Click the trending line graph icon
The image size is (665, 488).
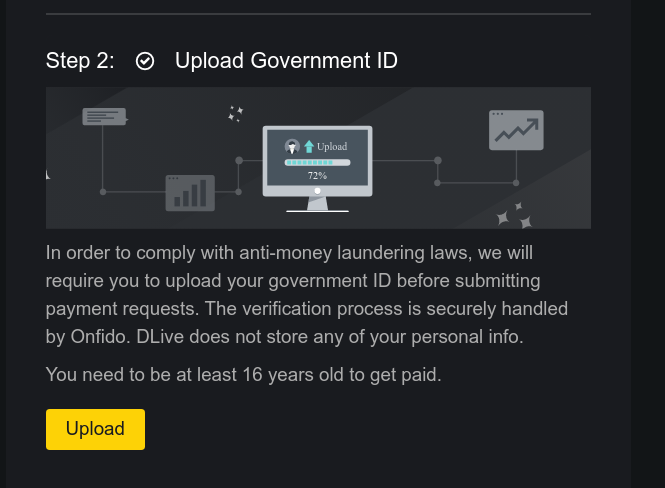(516, 130)
